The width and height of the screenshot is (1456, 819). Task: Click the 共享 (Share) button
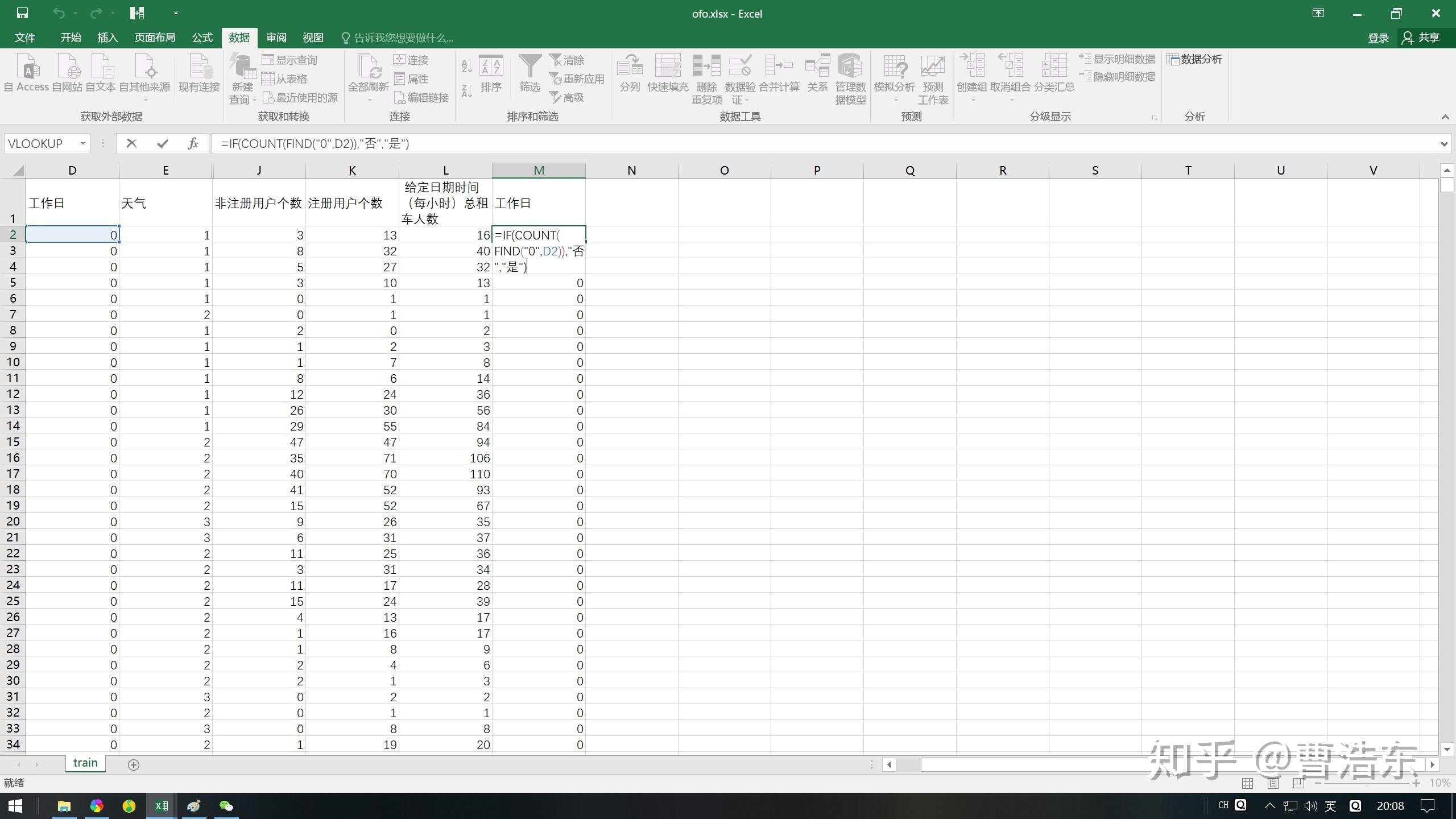tap(1421, 38)
